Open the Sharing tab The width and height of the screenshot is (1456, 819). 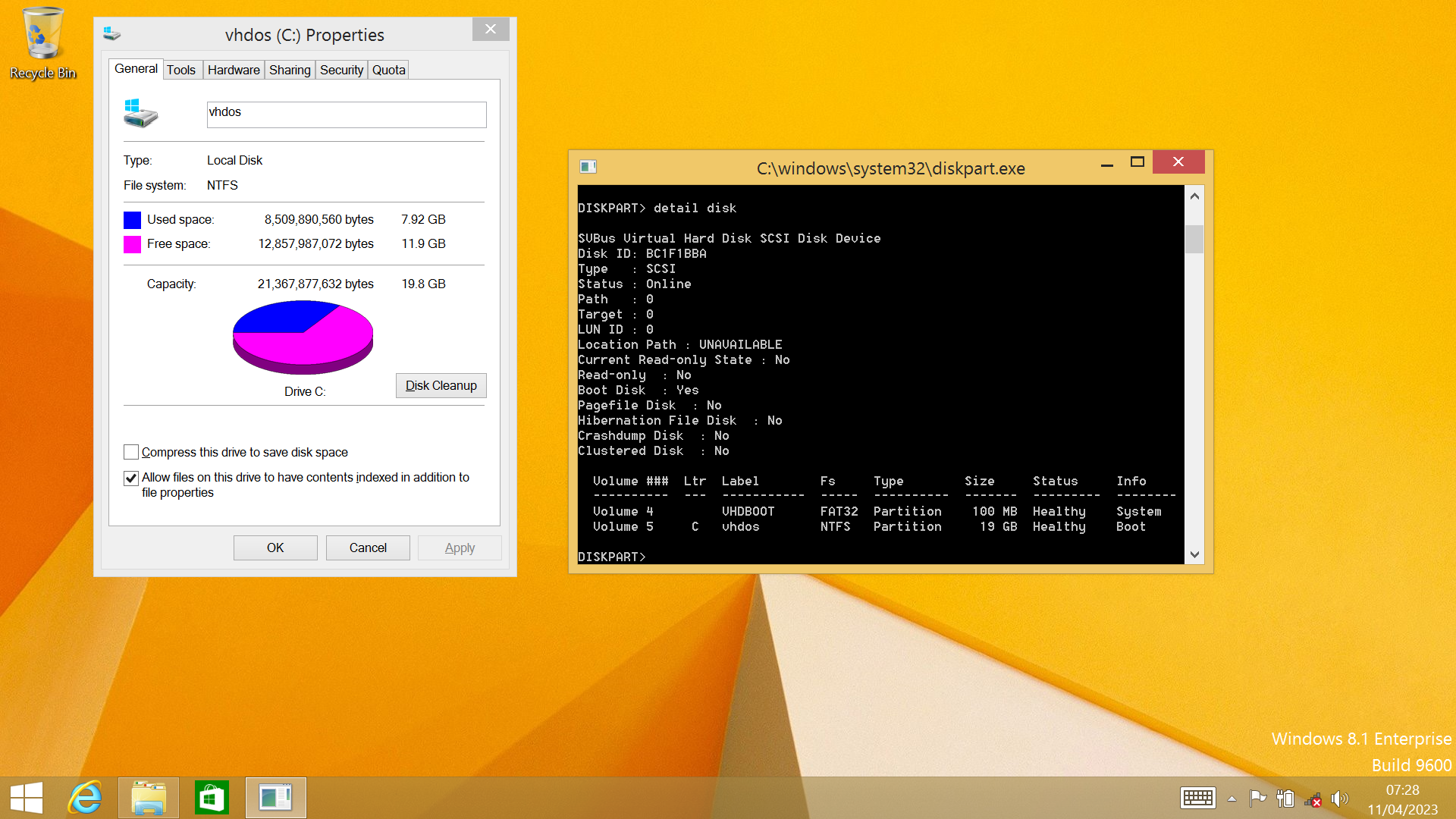[x=290, y=70]
